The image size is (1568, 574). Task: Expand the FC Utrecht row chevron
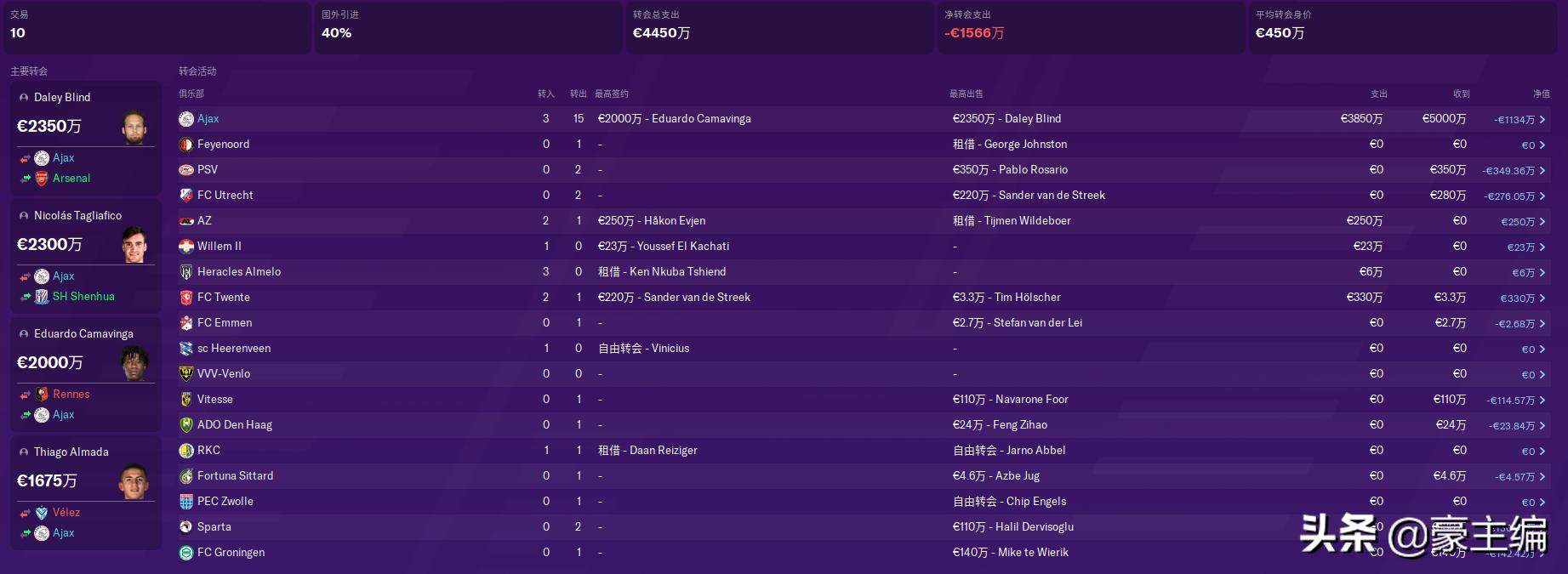(1542, 196)
